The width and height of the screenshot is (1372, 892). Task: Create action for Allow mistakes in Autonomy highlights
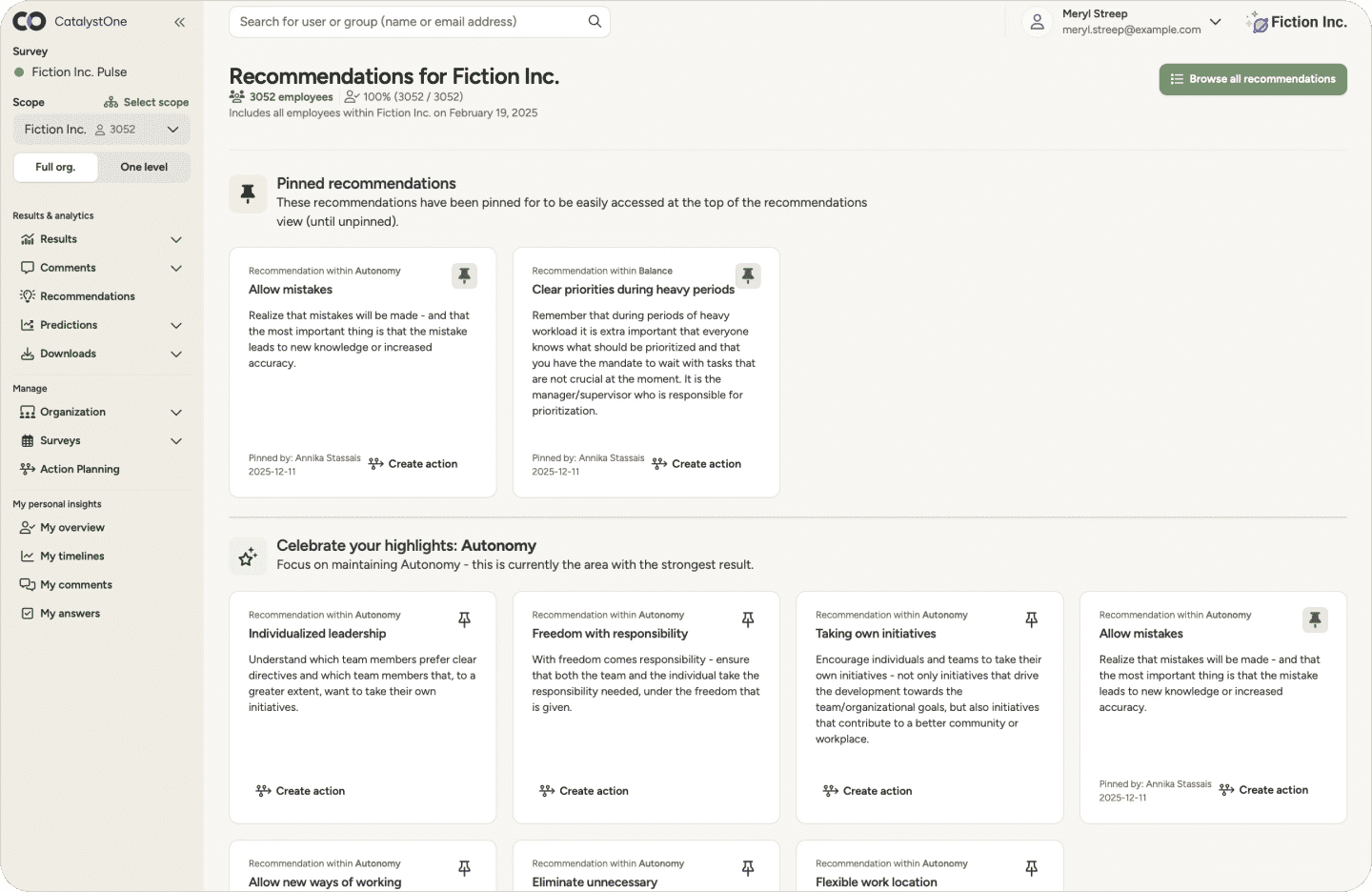1263,790
